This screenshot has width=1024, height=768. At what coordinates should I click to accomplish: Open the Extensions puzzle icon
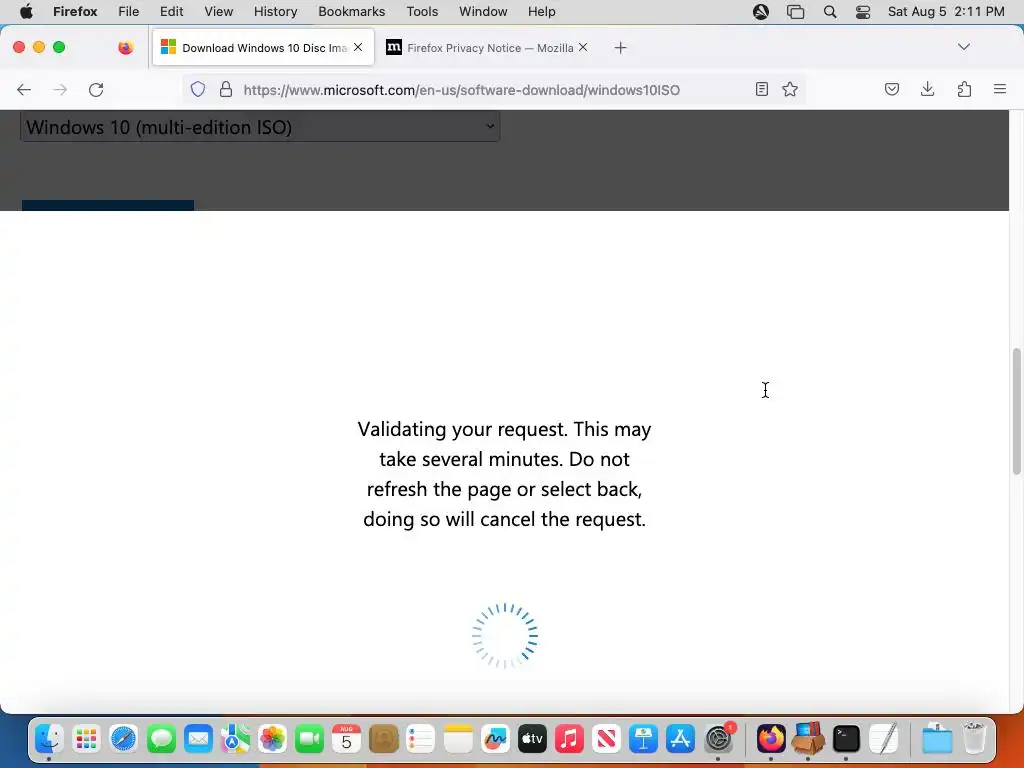pyautogui.click(x=964, y=89)
